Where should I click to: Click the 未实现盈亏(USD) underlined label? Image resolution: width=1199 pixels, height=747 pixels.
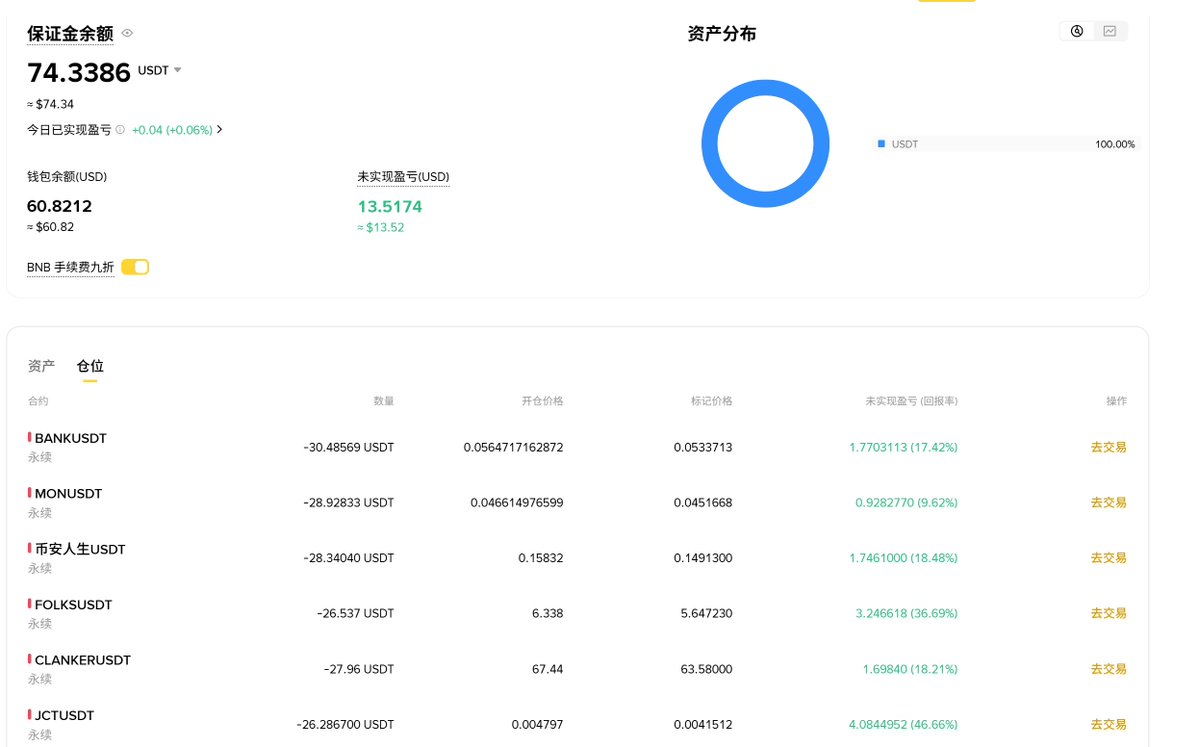(x=403, y=177)
